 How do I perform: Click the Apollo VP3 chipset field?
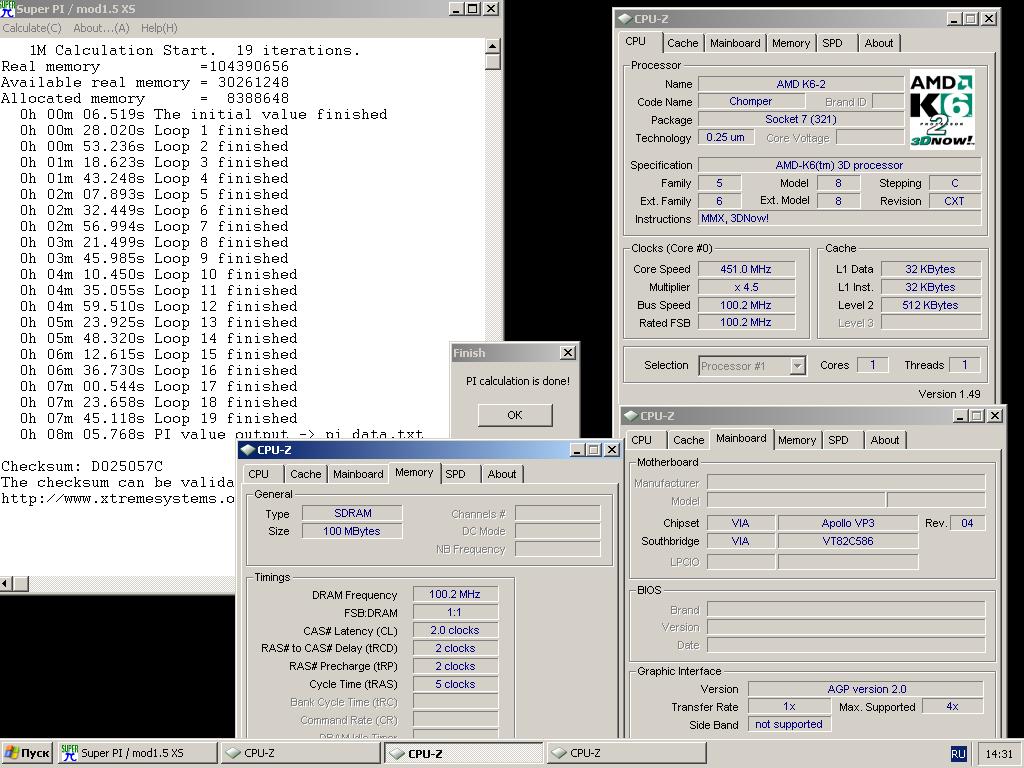click(x=848, y=523)
